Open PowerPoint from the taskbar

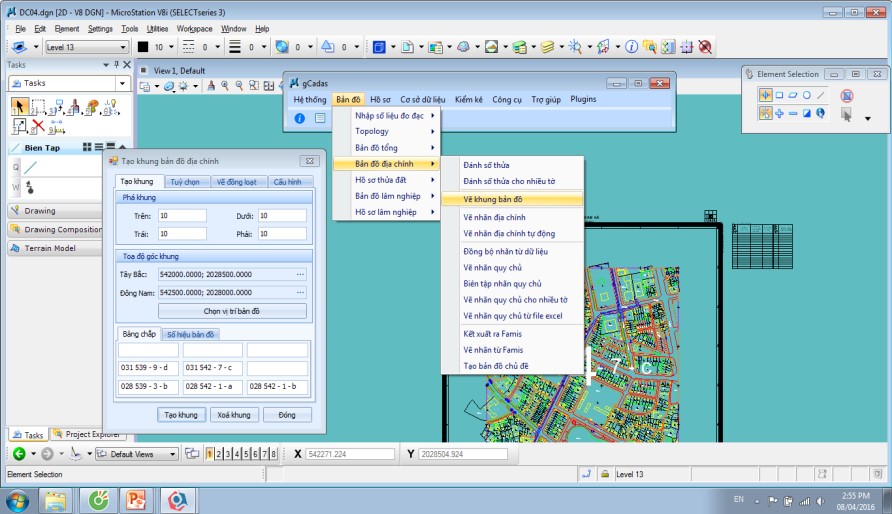137,499
